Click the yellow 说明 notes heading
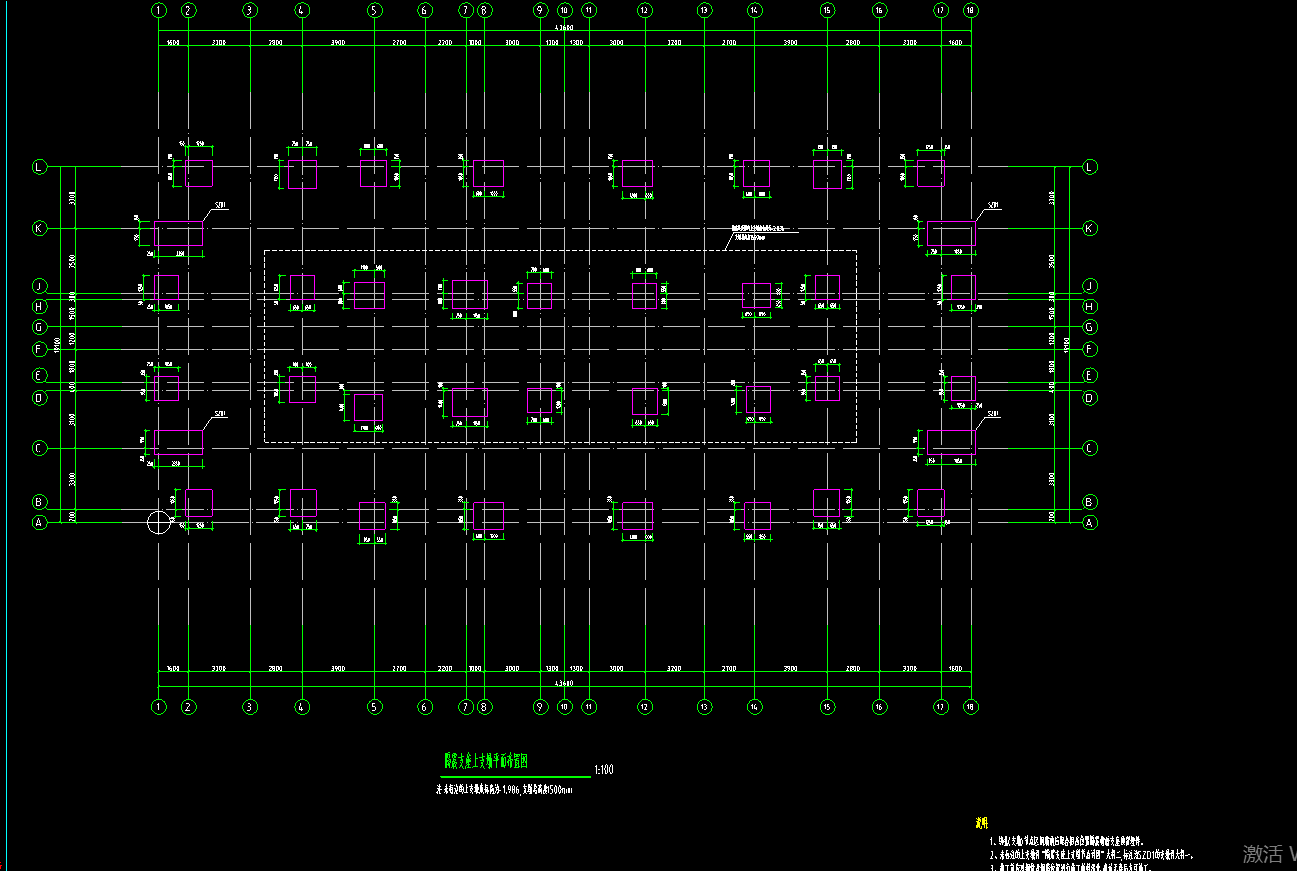 [x=982, y=823]
